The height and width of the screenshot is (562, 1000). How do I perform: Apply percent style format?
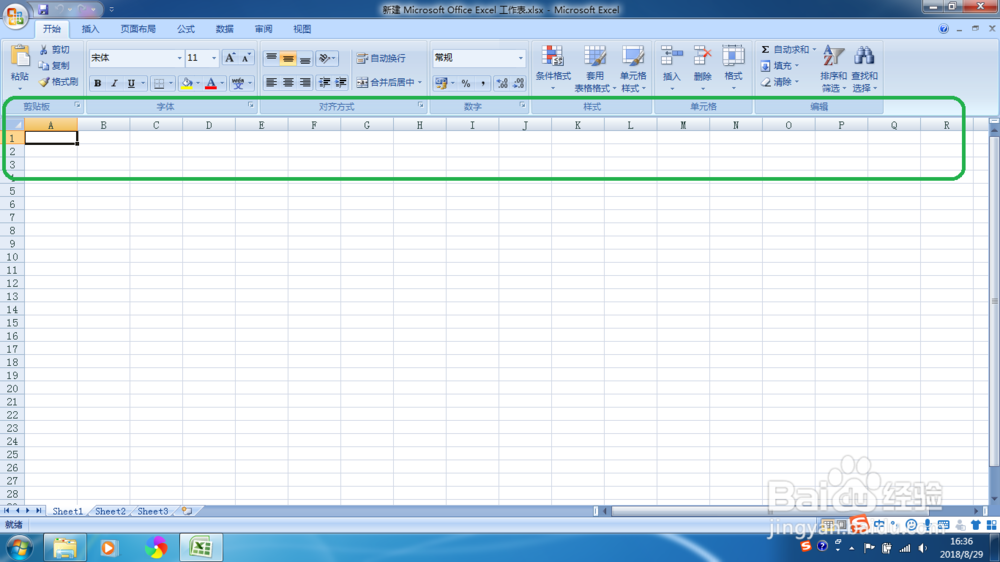coord(466,83)
